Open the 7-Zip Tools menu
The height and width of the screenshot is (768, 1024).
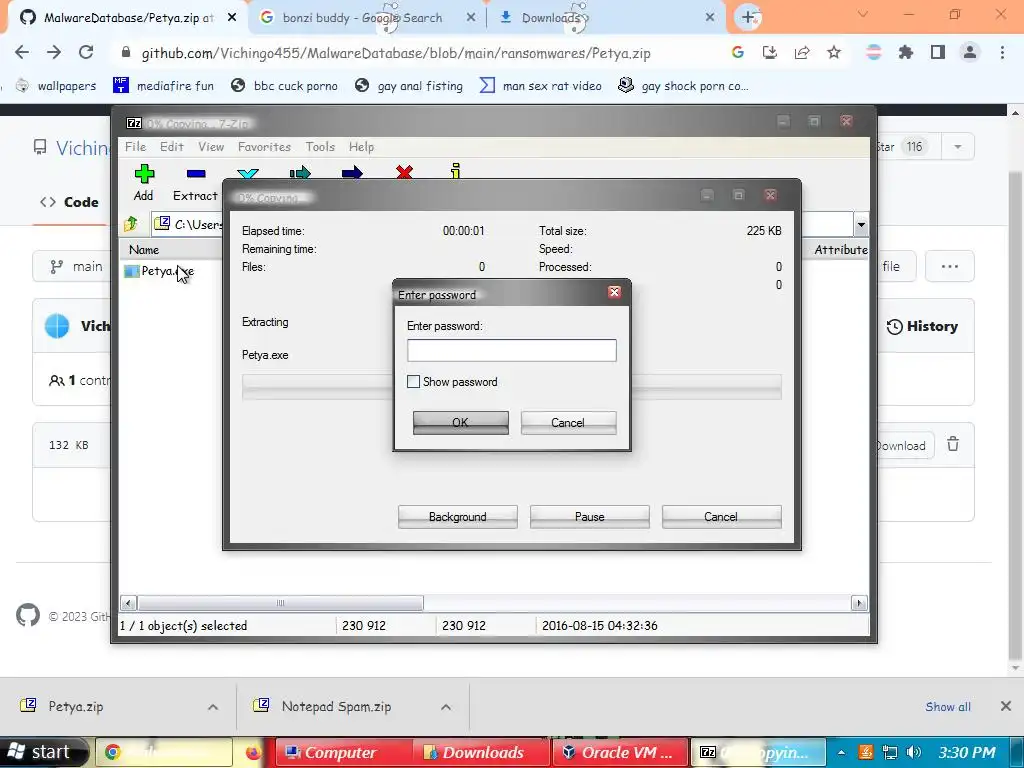[x=320, y=147]
